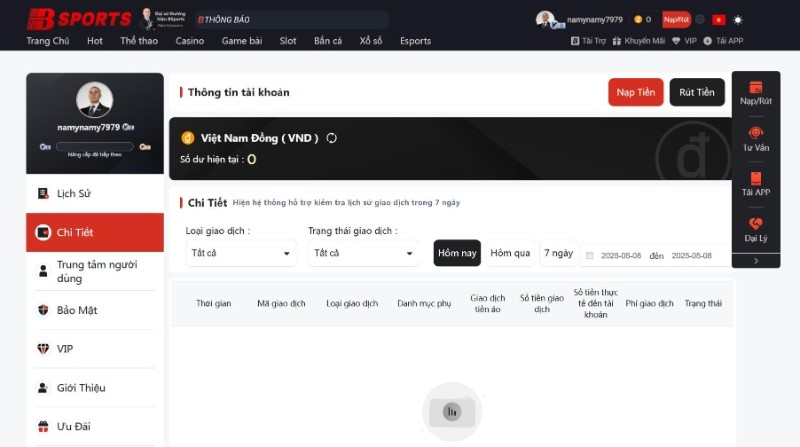Open Giới Thiệu referral sidebar item

point(95,388)
